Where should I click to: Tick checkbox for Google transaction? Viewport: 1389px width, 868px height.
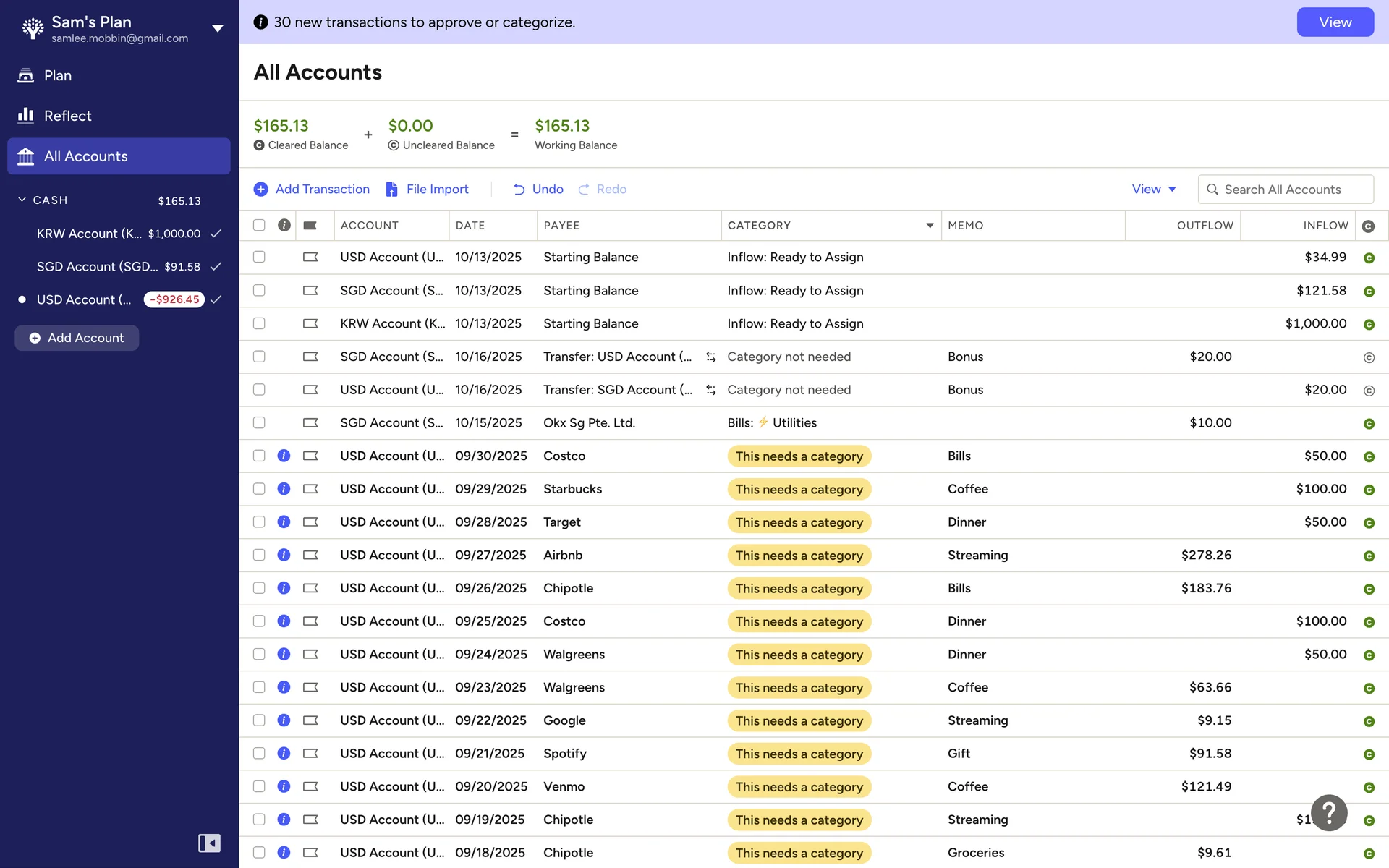(259, 720)
